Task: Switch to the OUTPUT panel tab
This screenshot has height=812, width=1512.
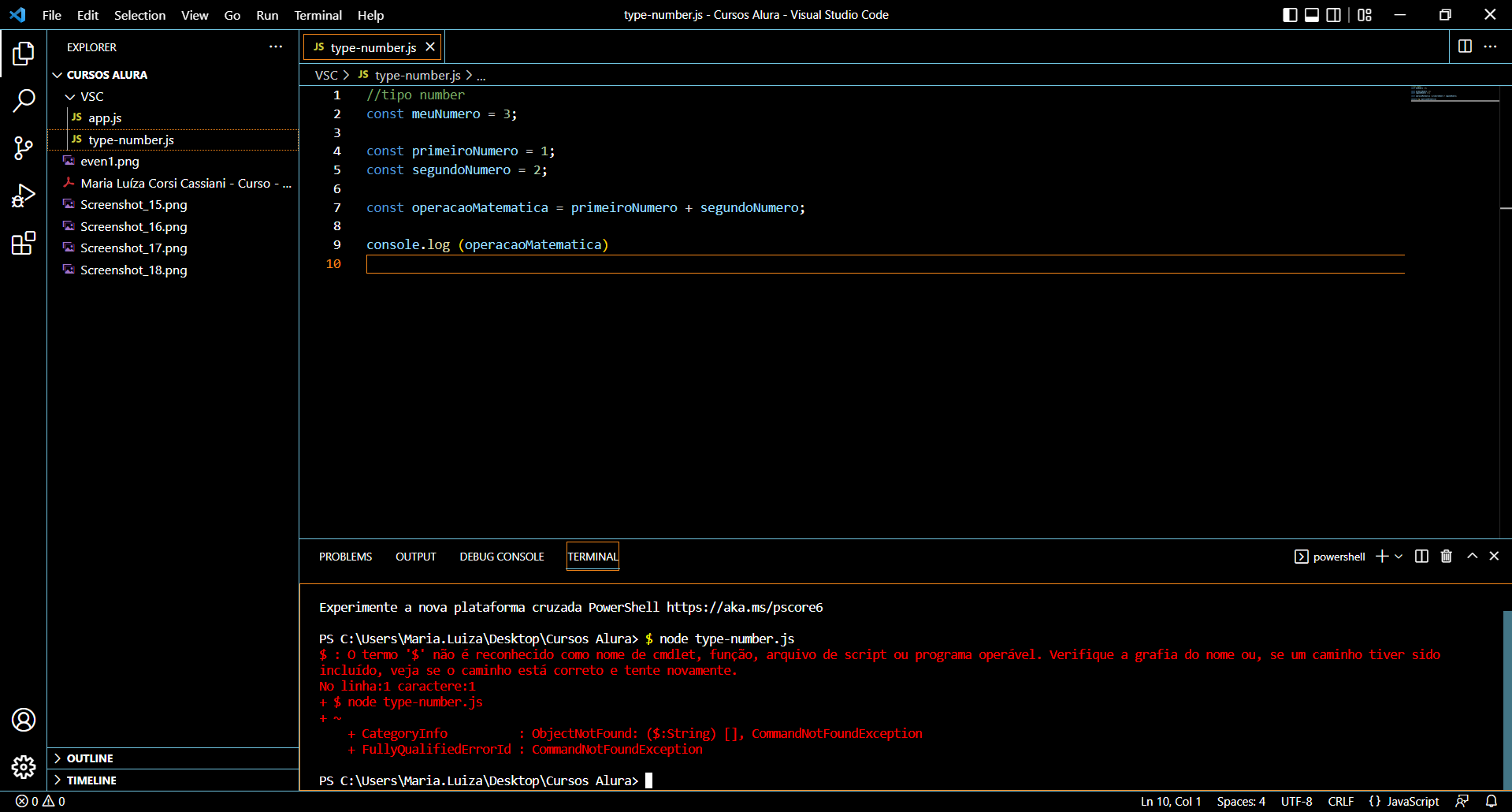Action: point(415,557)
